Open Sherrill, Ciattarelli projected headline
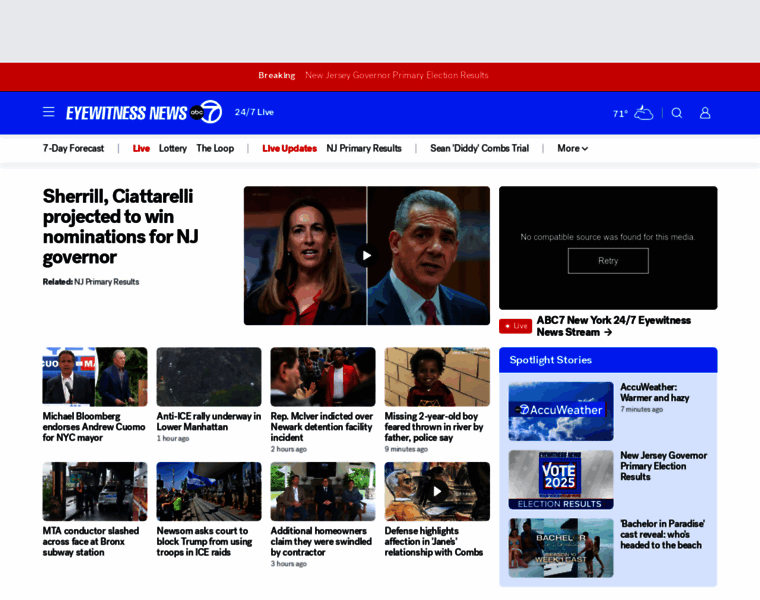Image resolution: width=760 pixels, height=600 pixels. [121, 227]
